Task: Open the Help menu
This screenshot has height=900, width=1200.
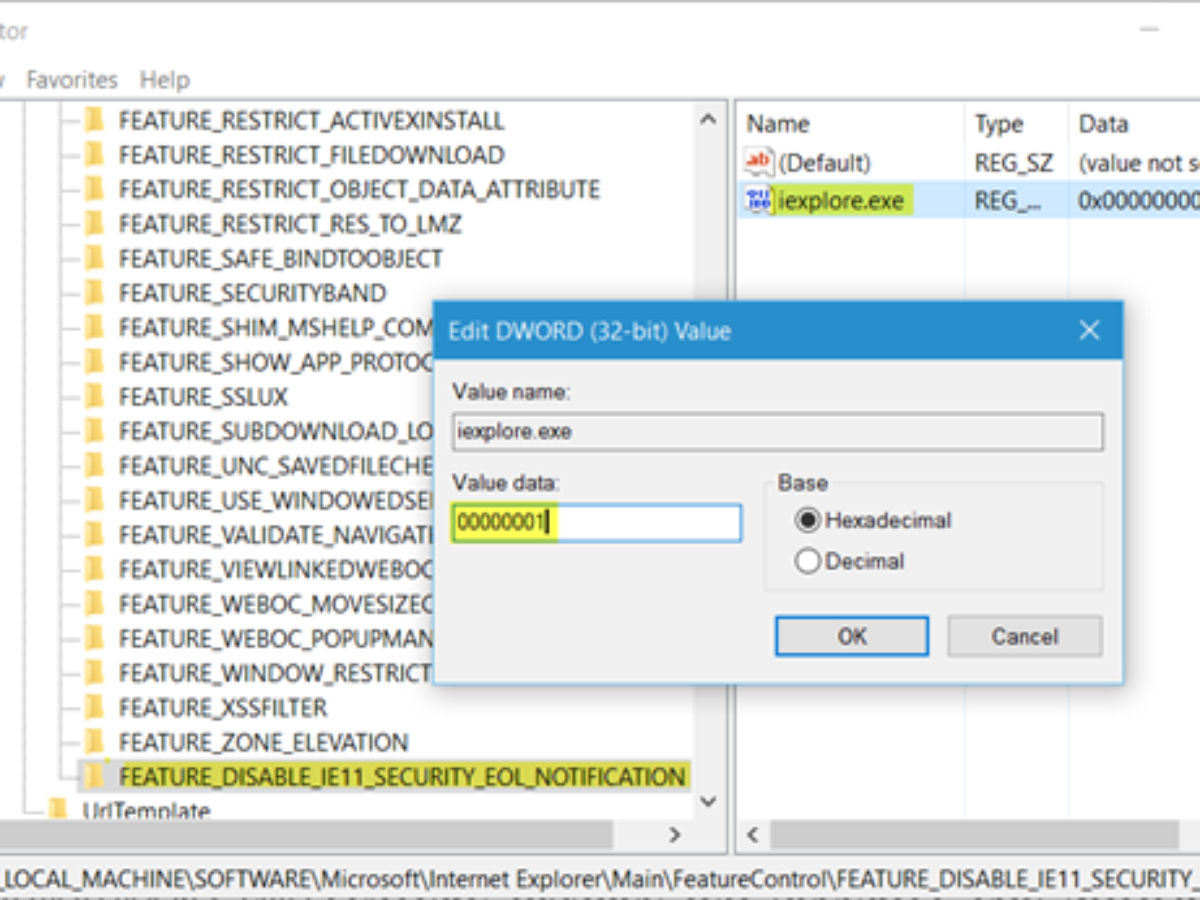Action: tap(165, 80)
